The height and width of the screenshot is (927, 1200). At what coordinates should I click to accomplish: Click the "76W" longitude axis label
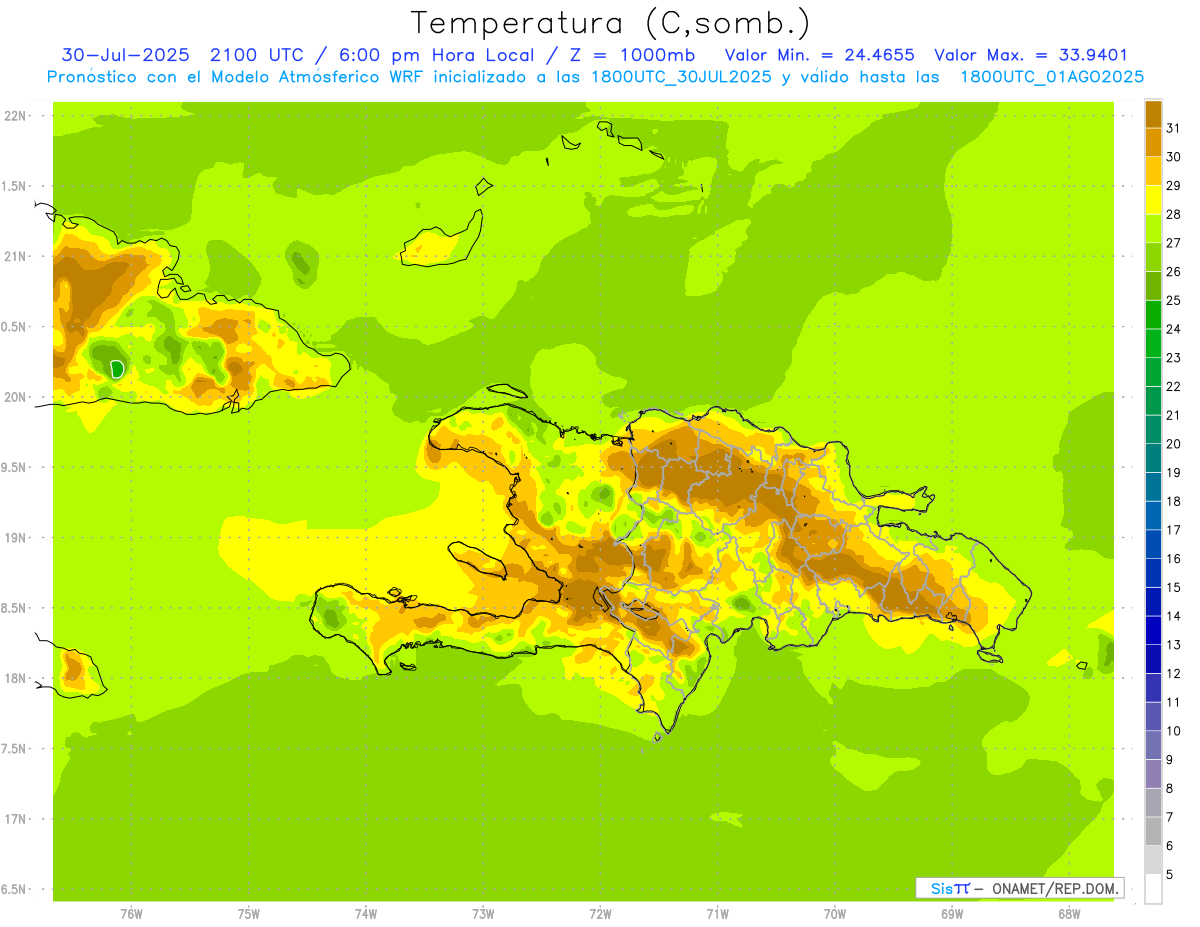[x=131, y=914]
